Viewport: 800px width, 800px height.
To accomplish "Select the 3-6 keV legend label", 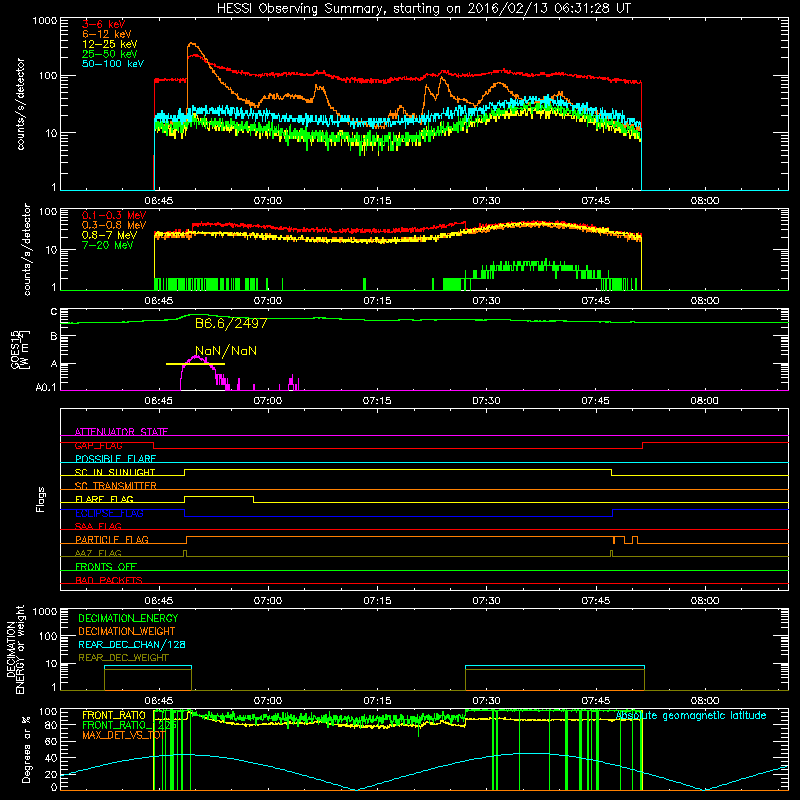I will (104, 24).
